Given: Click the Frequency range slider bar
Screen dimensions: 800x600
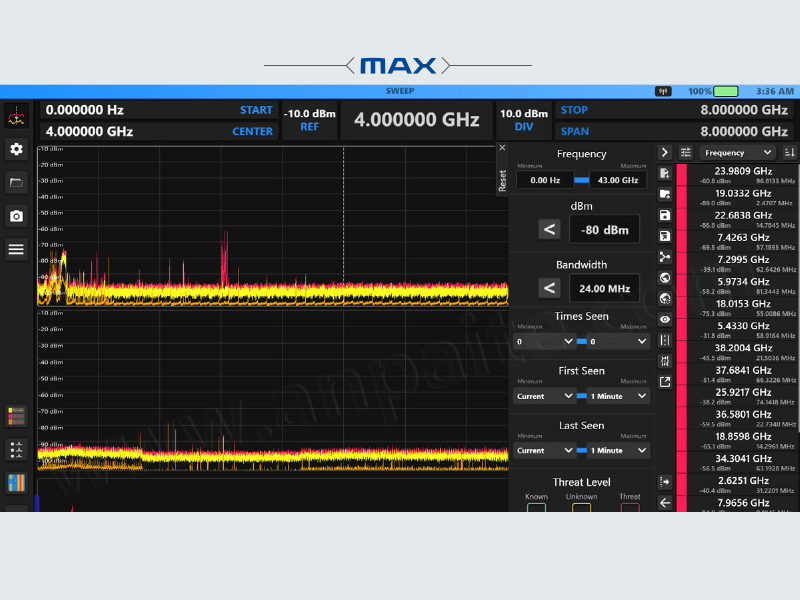Looking at the screenshot, I should 581,180.
